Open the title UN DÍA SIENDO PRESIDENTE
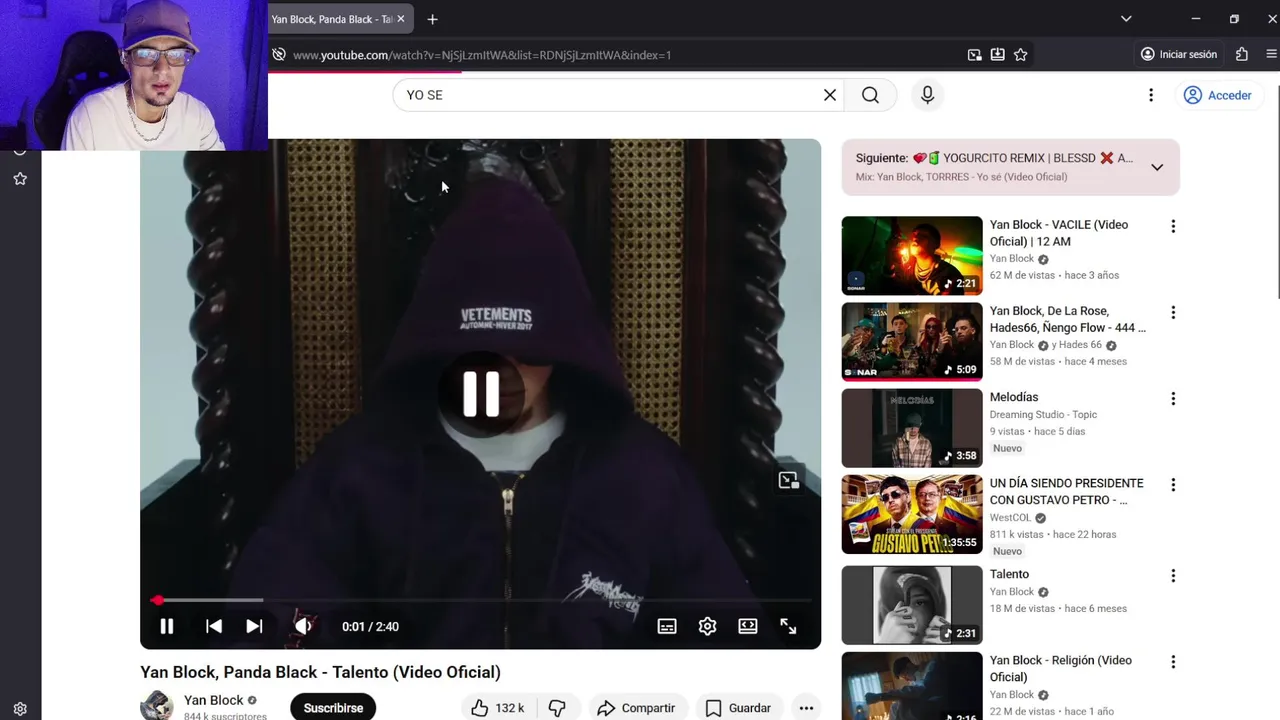 (1066, 491)
